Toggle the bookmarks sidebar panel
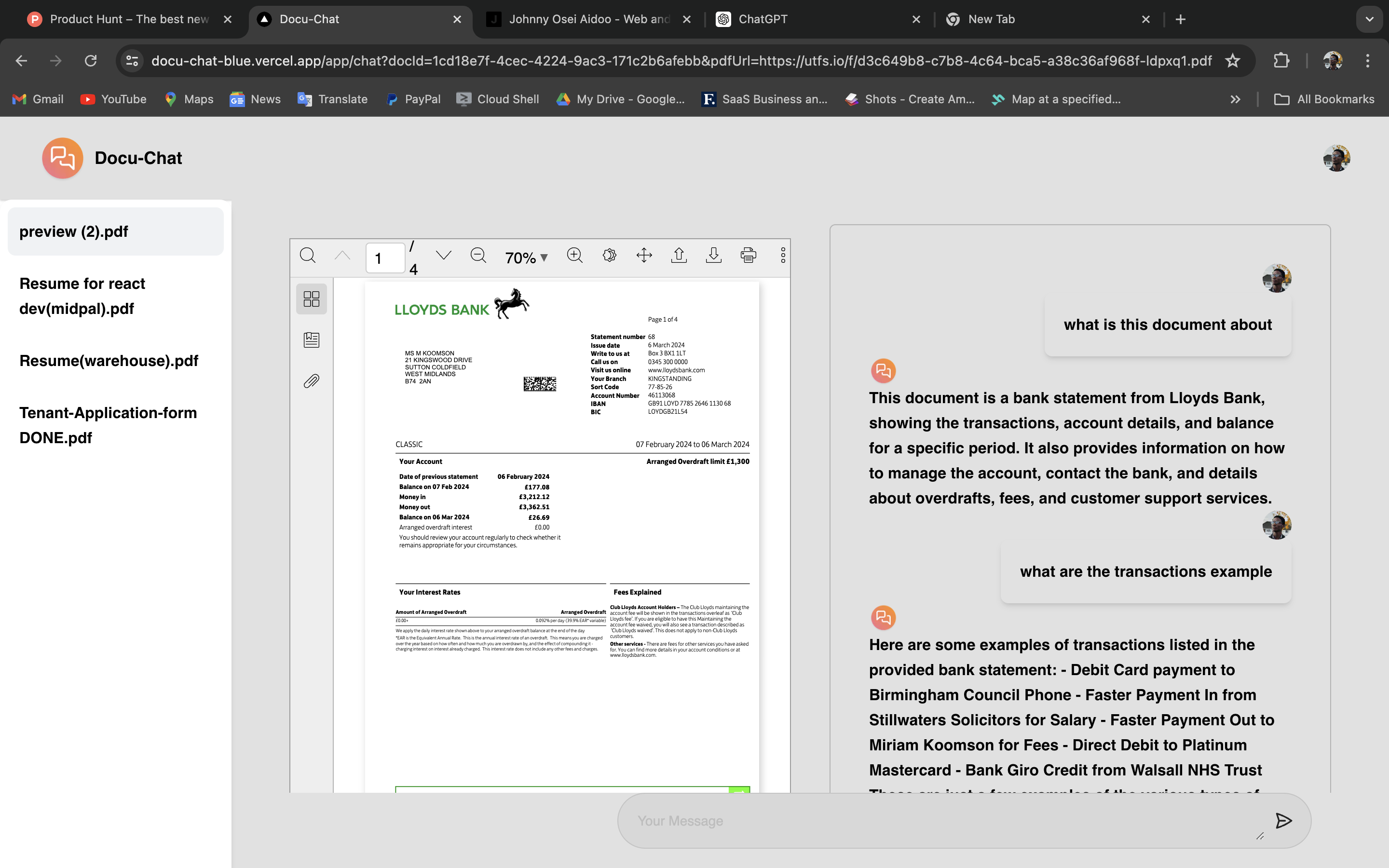This screenshot has width=1389, height=868. coord(312,340)
